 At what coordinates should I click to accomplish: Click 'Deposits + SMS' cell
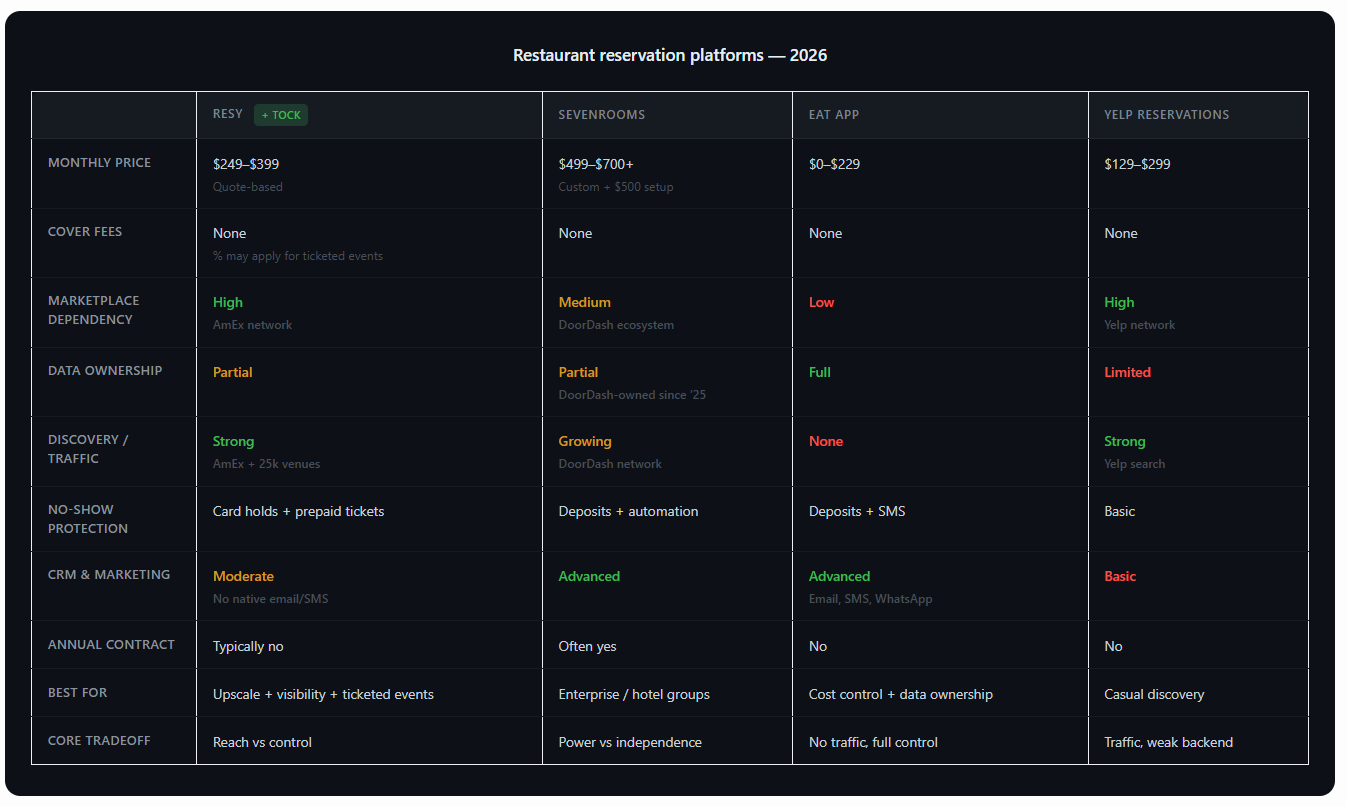tap(857, 511)
